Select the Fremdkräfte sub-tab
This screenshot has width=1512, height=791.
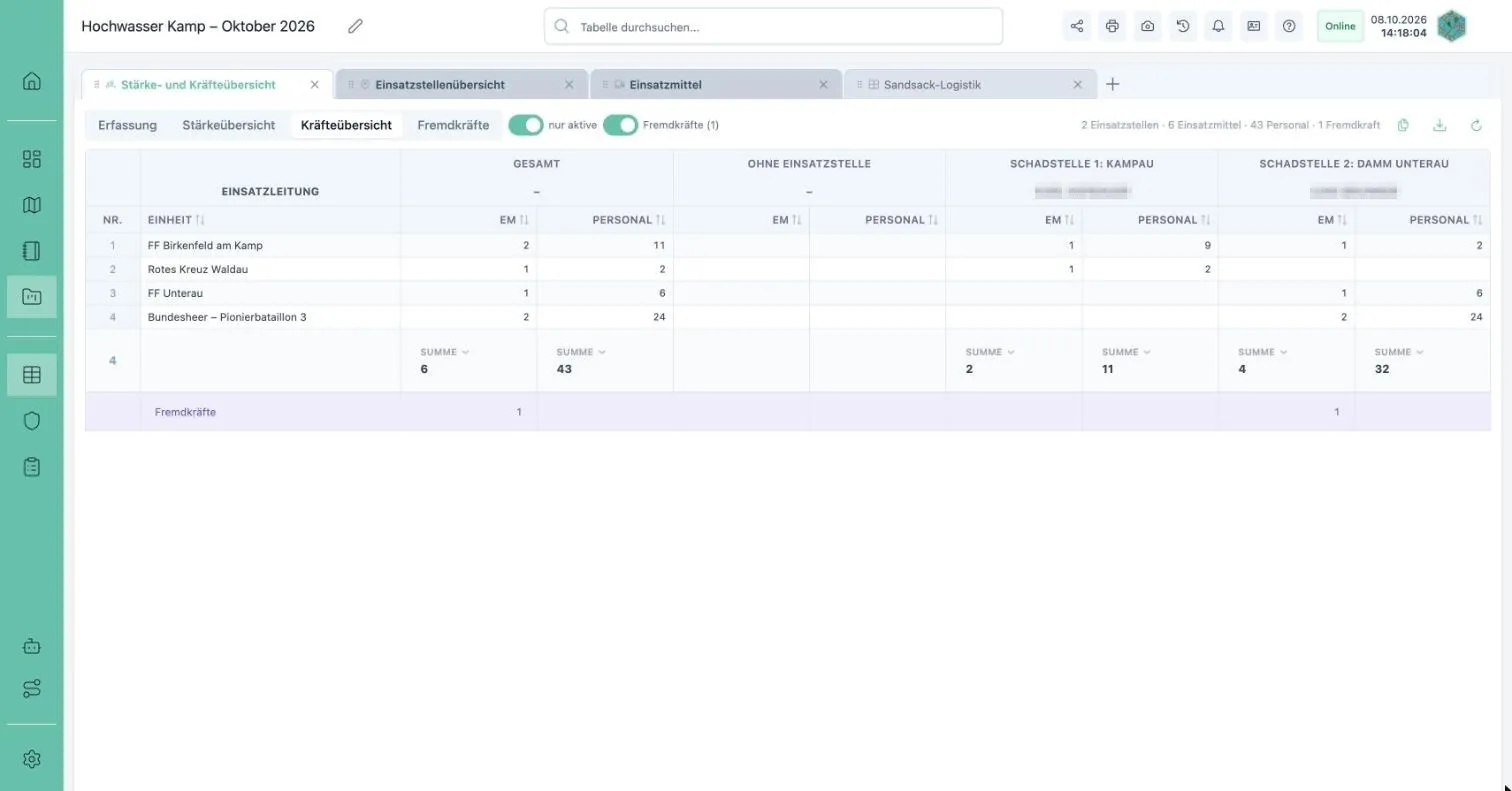pyautogui.click(x=453, y=125)
